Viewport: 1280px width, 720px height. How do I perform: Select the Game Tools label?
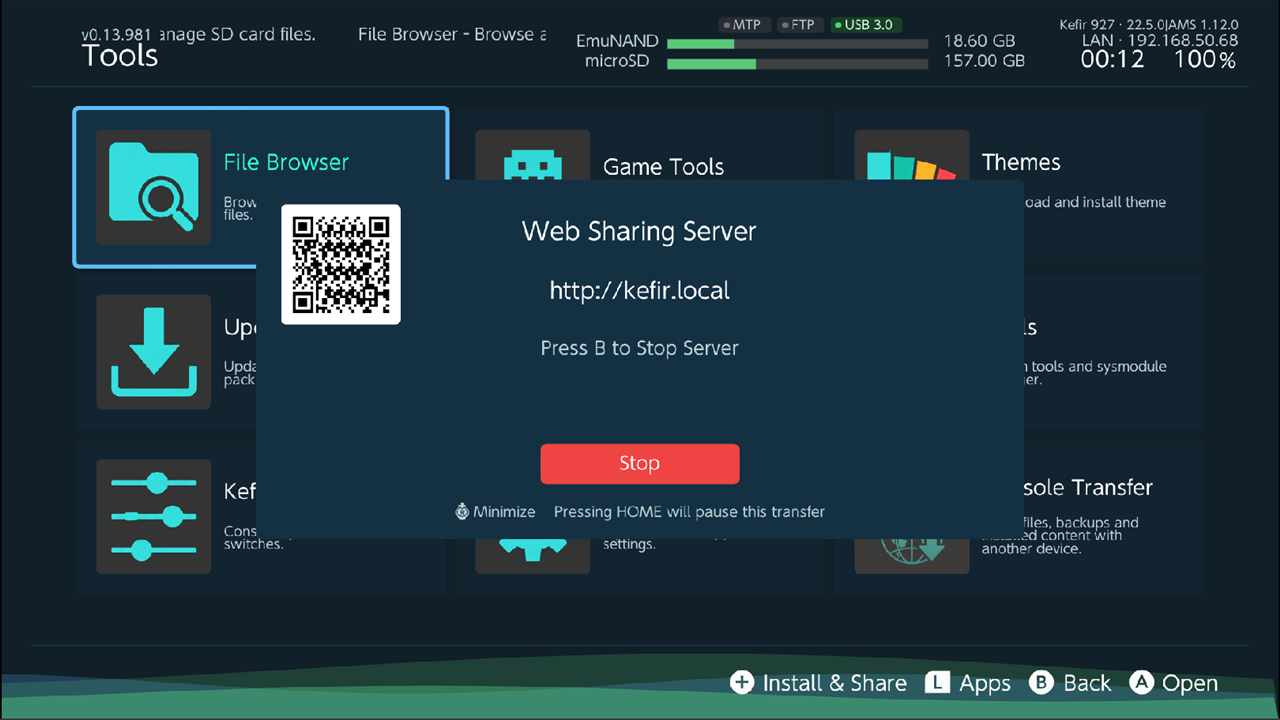pos(663,167)
